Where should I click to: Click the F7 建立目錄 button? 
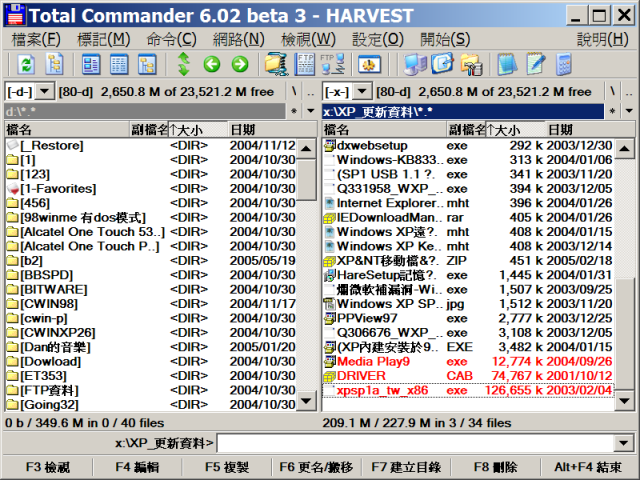coord(406,467)
